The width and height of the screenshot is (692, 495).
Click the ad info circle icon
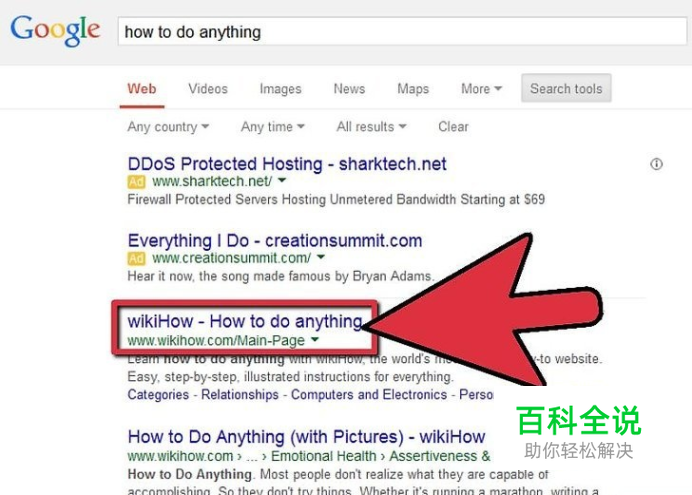[656, 164]
